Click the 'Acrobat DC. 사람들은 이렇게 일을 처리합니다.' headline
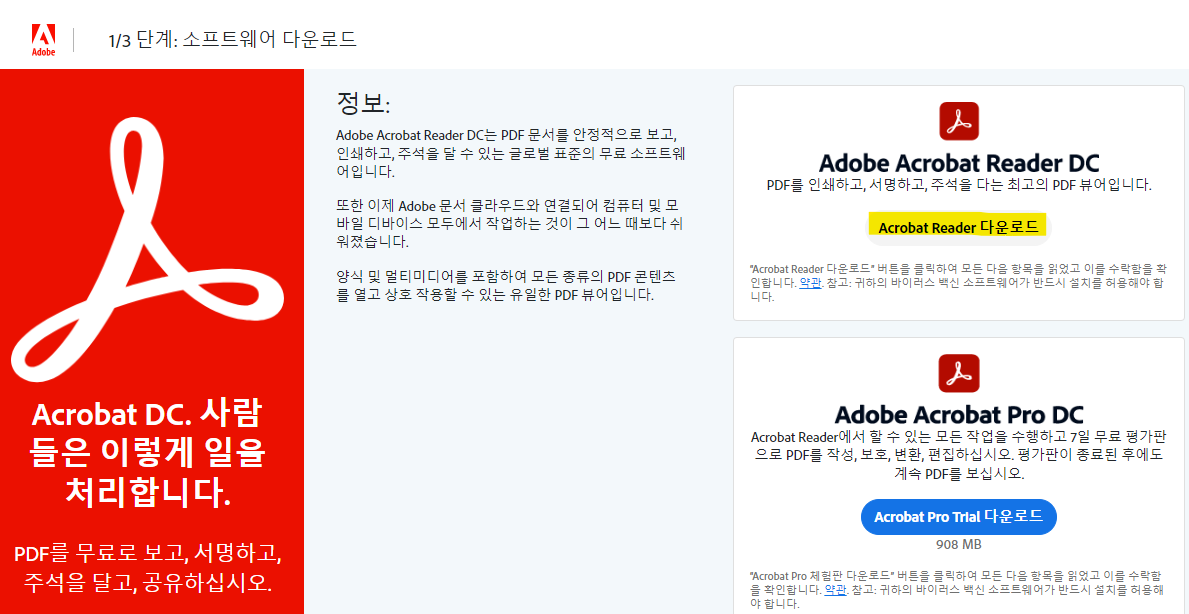This screenshot has height=614, width=1189. 149,453
